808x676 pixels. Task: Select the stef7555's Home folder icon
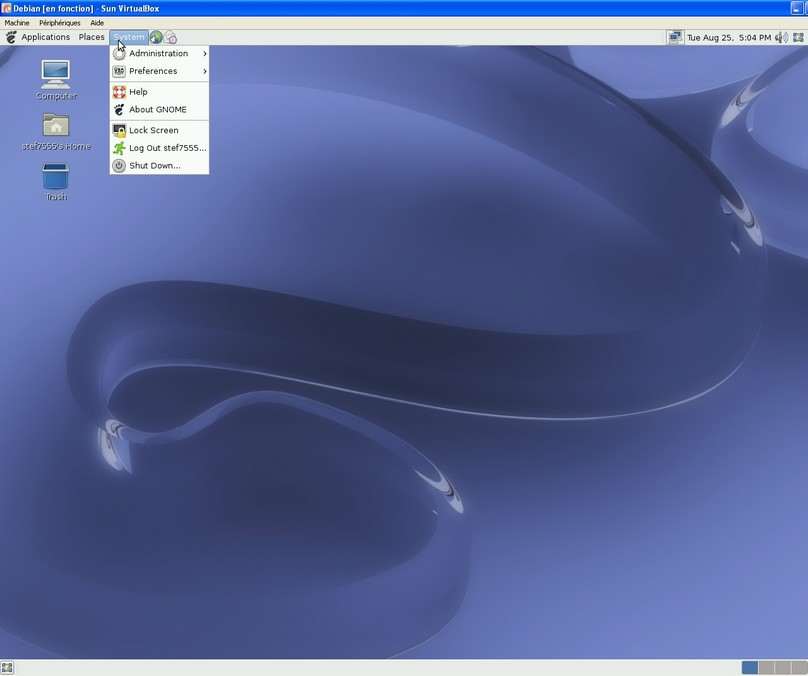[56, 132]
